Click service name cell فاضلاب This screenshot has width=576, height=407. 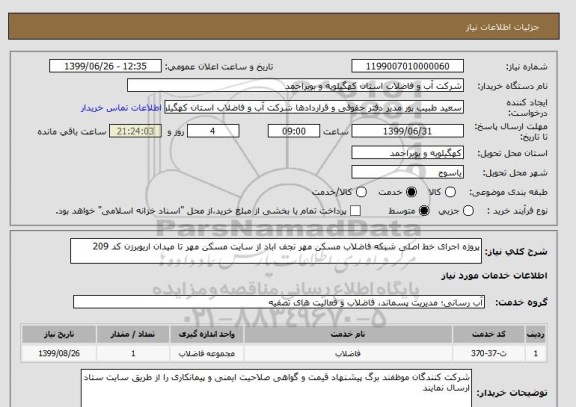[348, 354]
